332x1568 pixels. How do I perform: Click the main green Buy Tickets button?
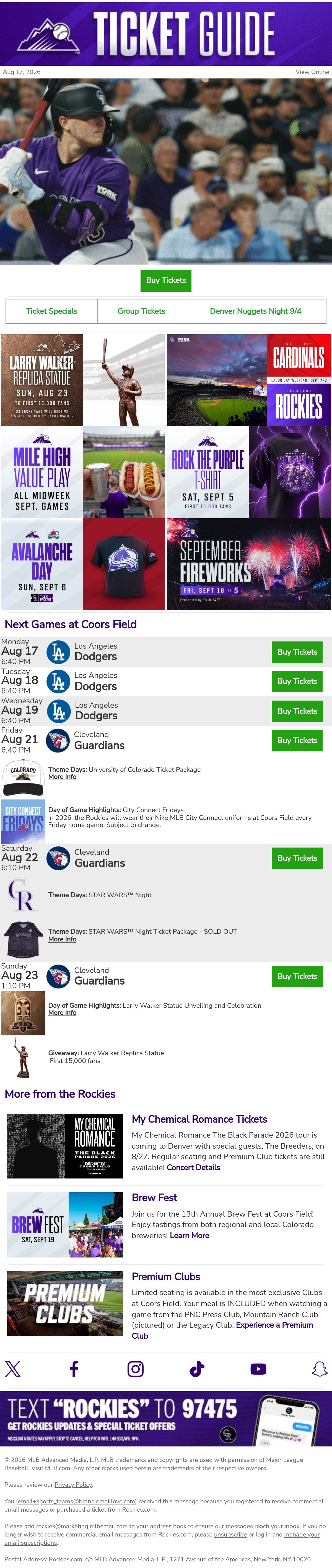tap(166, 280)
